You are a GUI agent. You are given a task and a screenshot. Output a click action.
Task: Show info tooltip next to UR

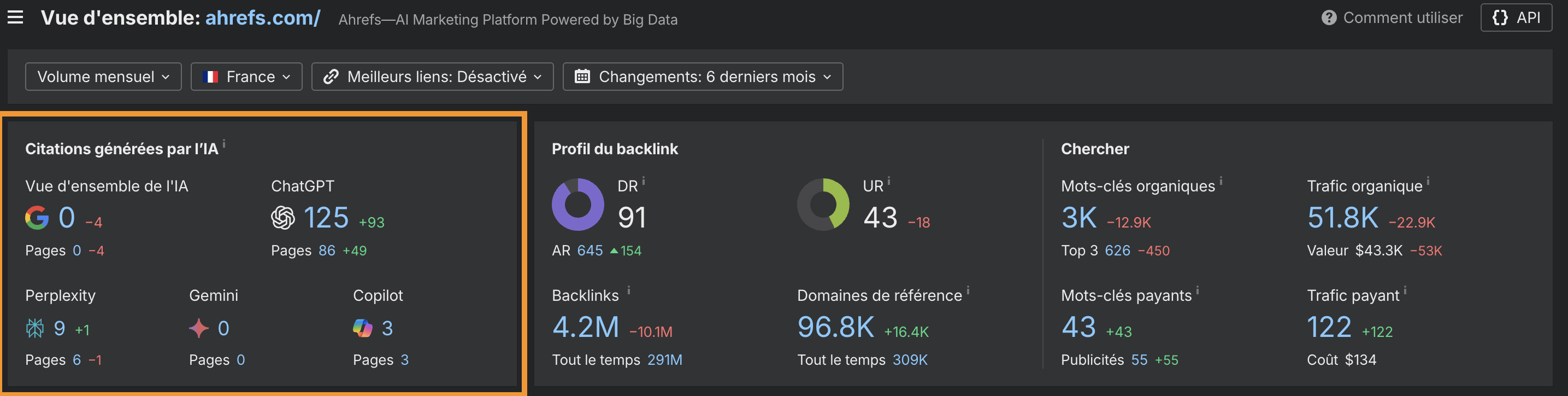[889, 181]
